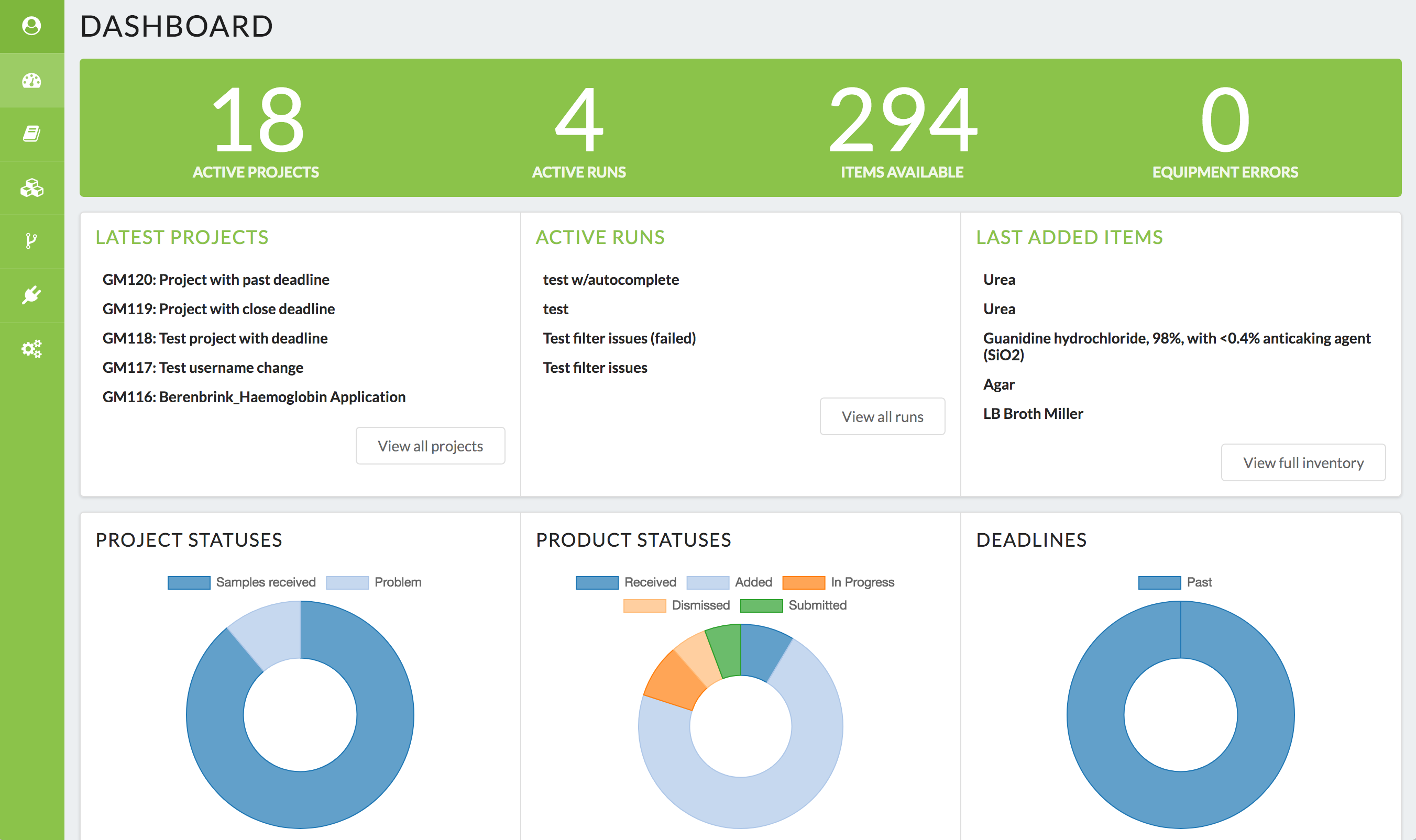
Task: Open the user profile icon in sidebar
Action: coord(32,26)
